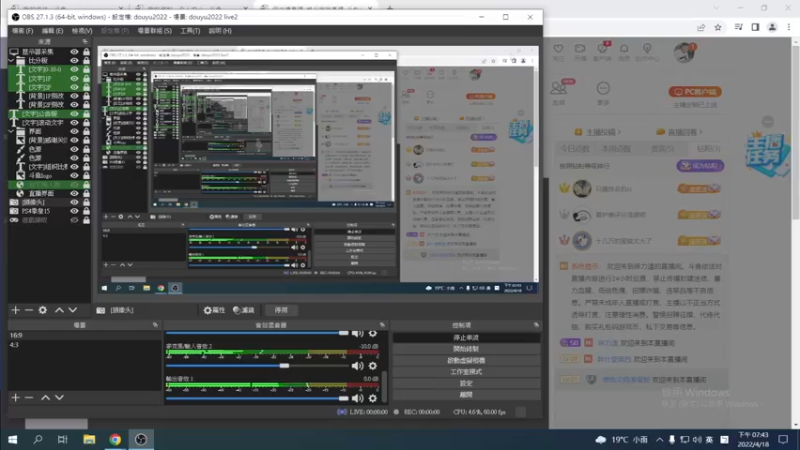Open File Explorer from the taskbar
This screenshot has height=450, width=800.
(89, 439)
